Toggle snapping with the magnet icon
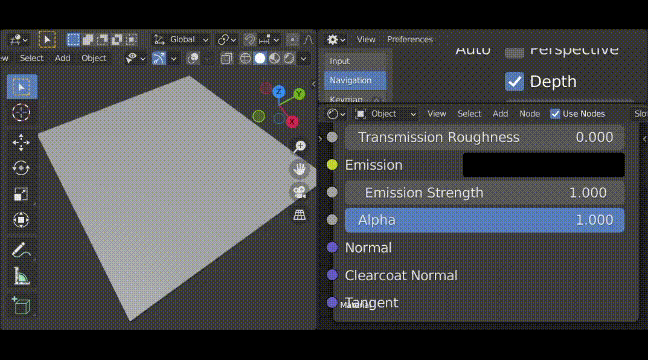This screenshot has height=360, width=648. pyautogui.click(x=249, y=40)
